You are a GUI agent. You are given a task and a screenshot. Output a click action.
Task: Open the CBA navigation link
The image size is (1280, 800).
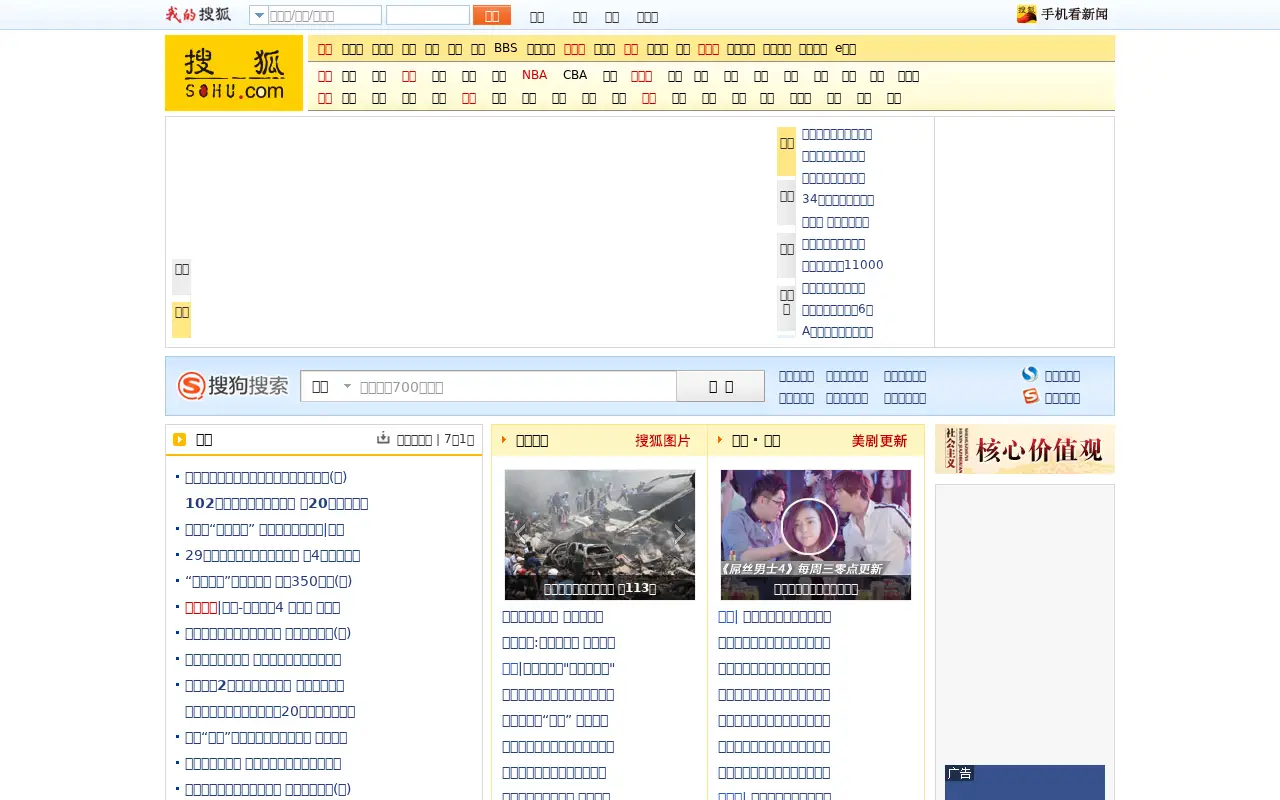(x=575, y=75)
